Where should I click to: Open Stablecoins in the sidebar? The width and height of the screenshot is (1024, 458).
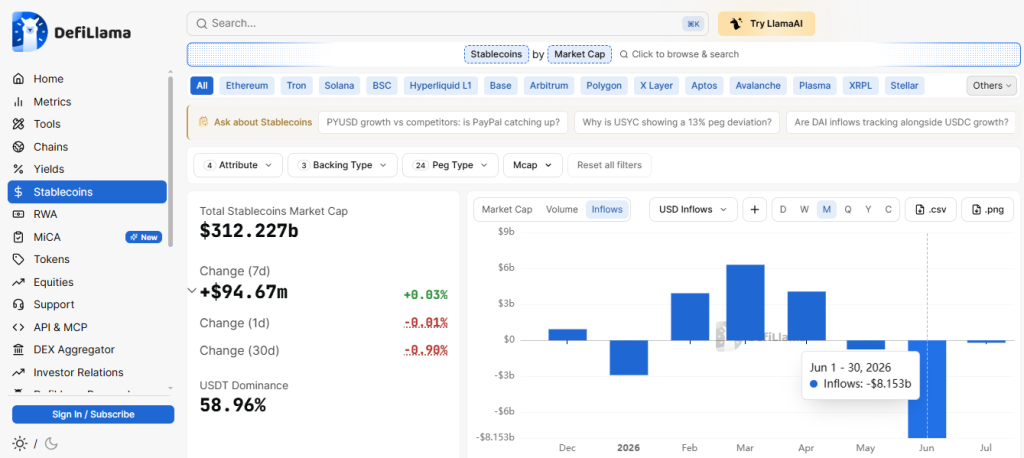[88, 192]
